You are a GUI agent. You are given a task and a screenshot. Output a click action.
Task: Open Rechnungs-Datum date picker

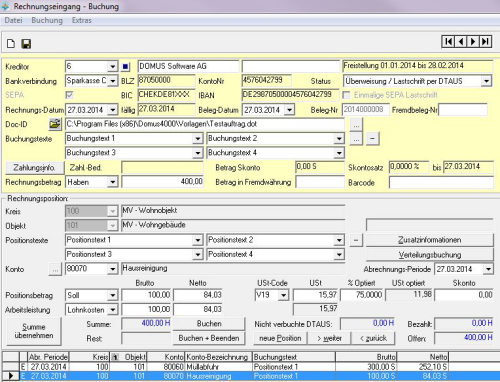(x=113, y=110)
